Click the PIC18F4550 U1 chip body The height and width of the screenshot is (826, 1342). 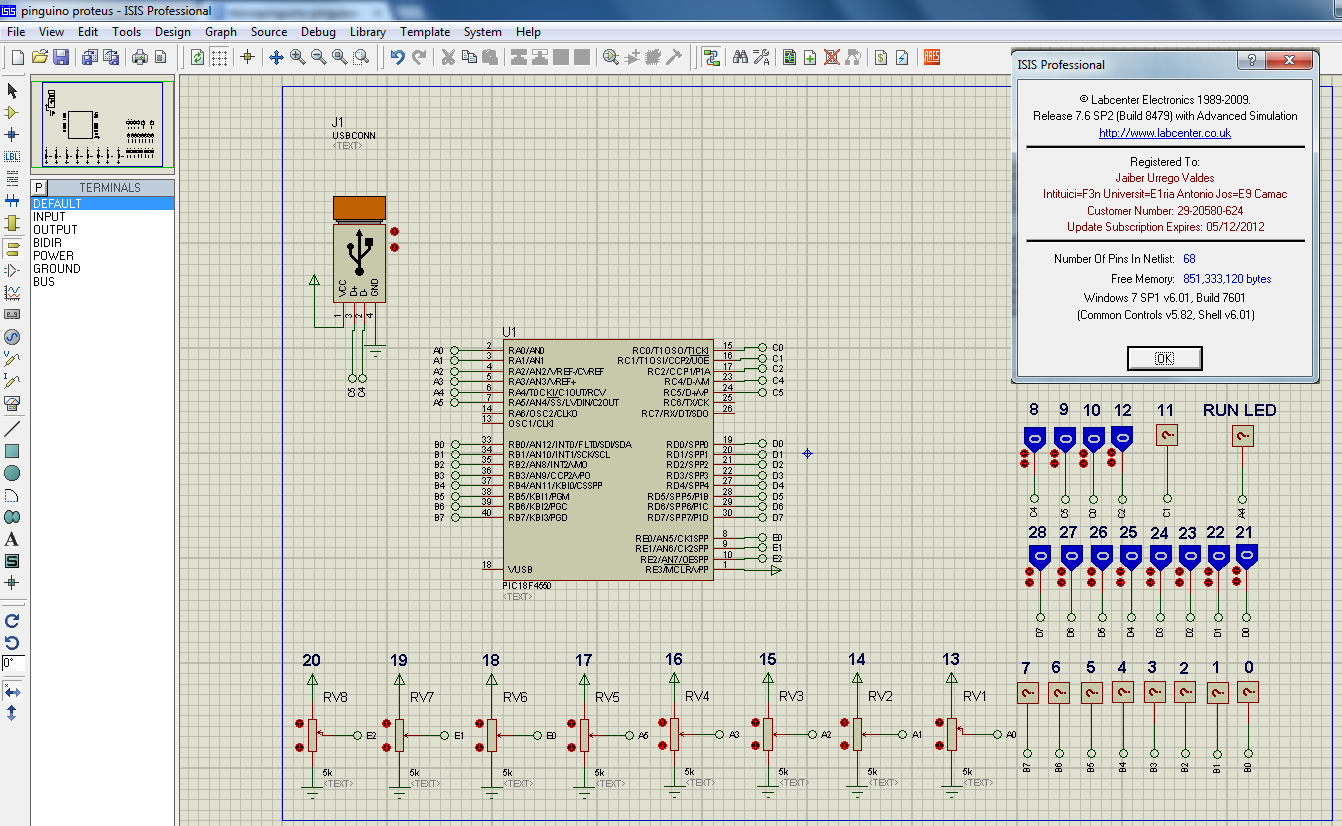(x=608, y=460)
